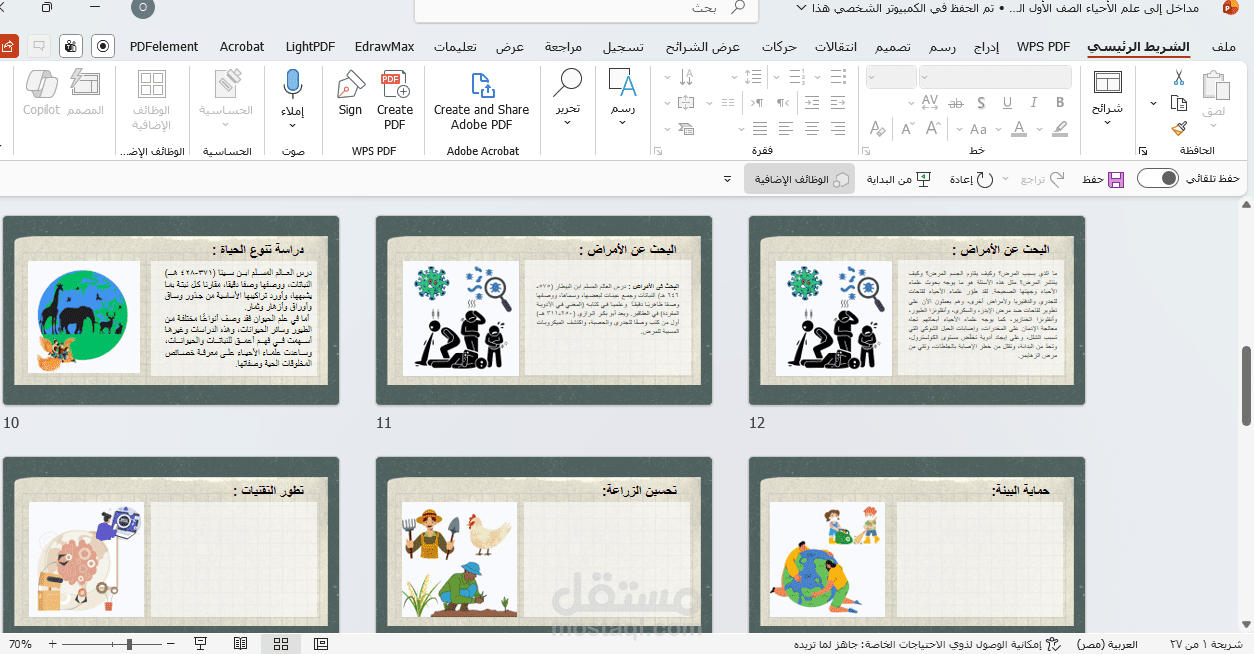Switch to the Insert (إدراج) tab
The width and height of the screenshot is (1254, 654).
tap(986, 47)
